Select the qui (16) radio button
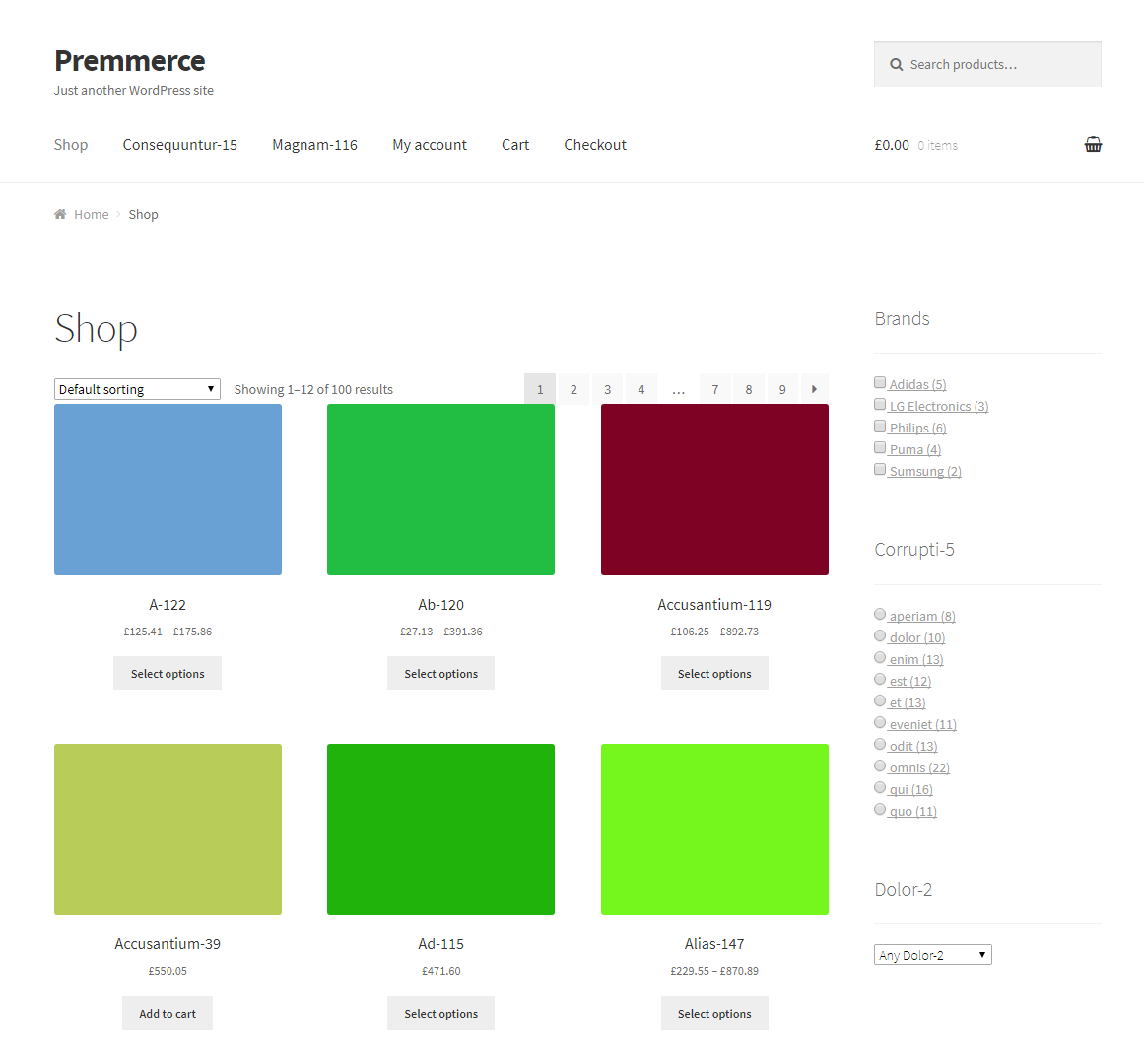Screen dimensions: 1144x1064 (880, 787)
